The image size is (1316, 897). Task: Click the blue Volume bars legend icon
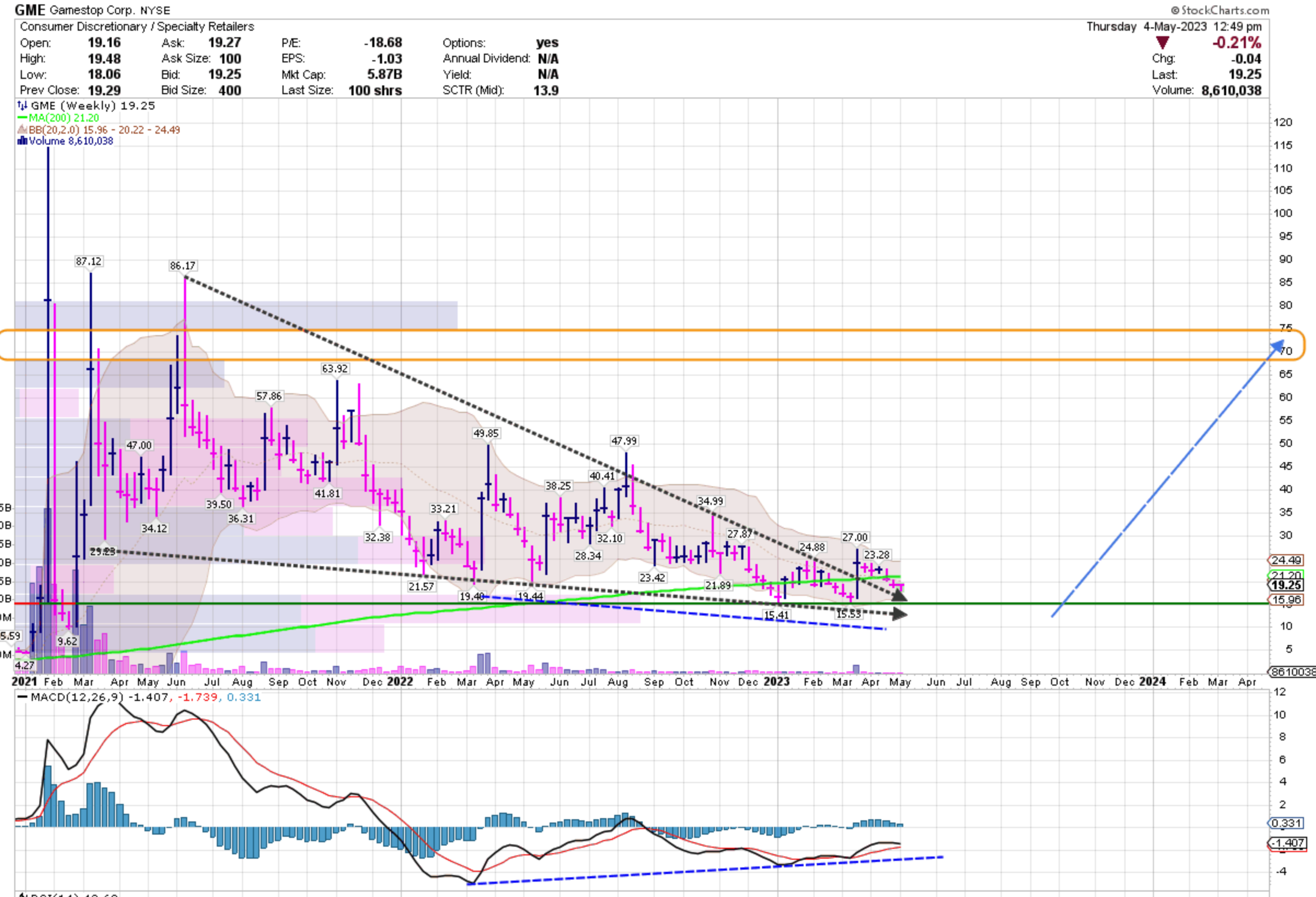tap(22, 141)
